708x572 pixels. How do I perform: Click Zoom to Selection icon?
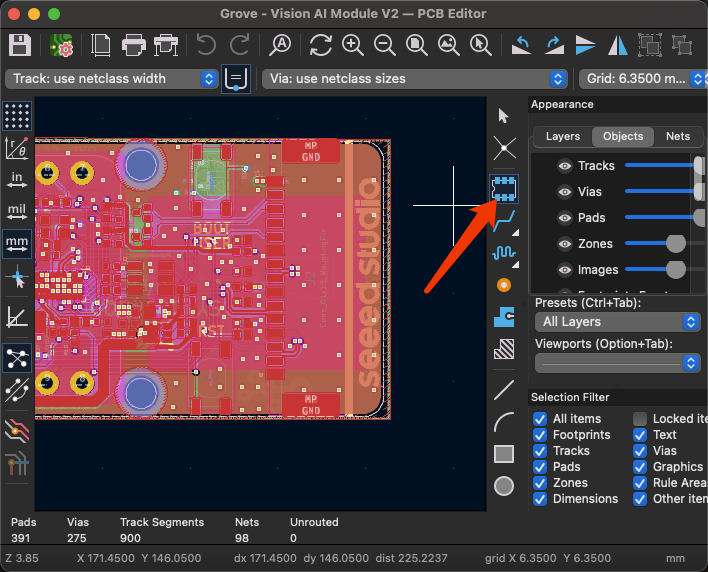(480, 45)
